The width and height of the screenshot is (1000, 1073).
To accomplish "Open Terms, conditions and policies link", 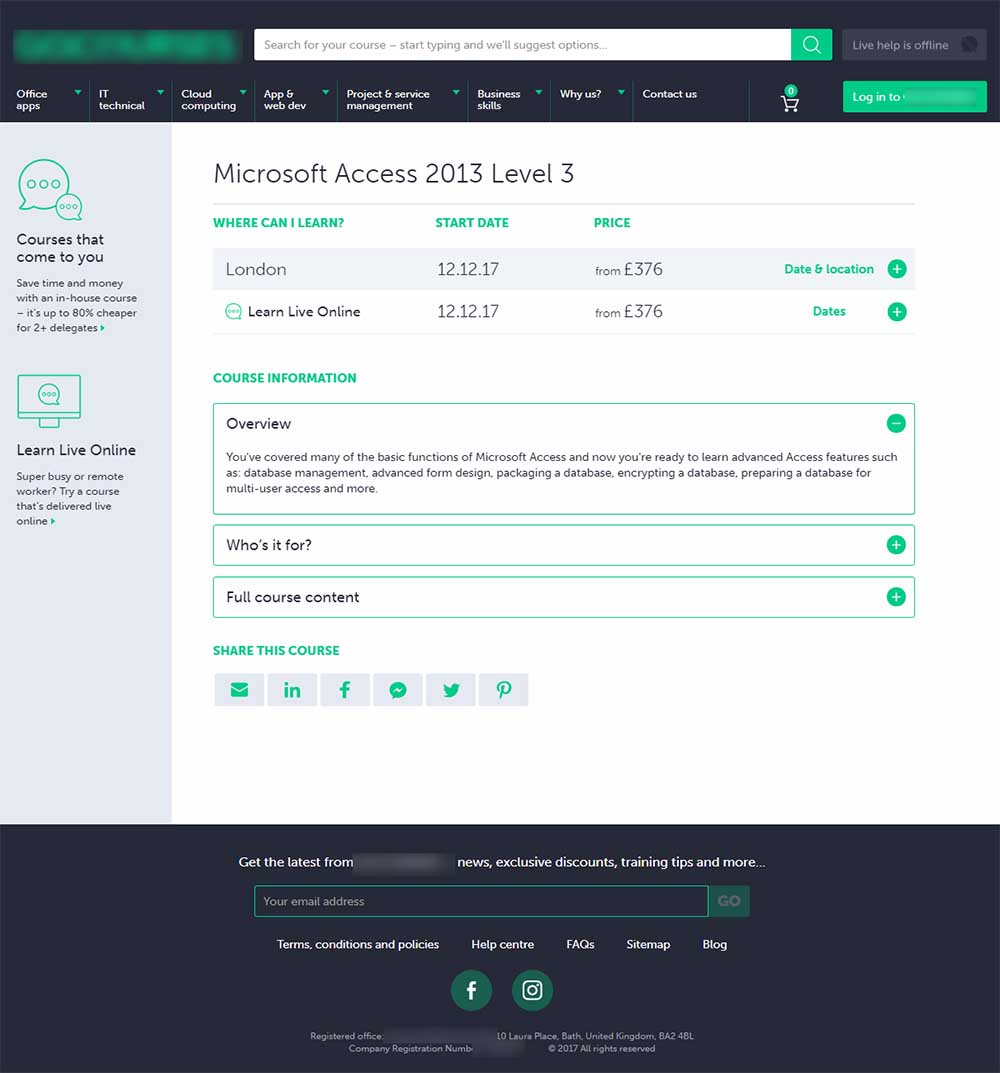I will [x=358, y=944].
